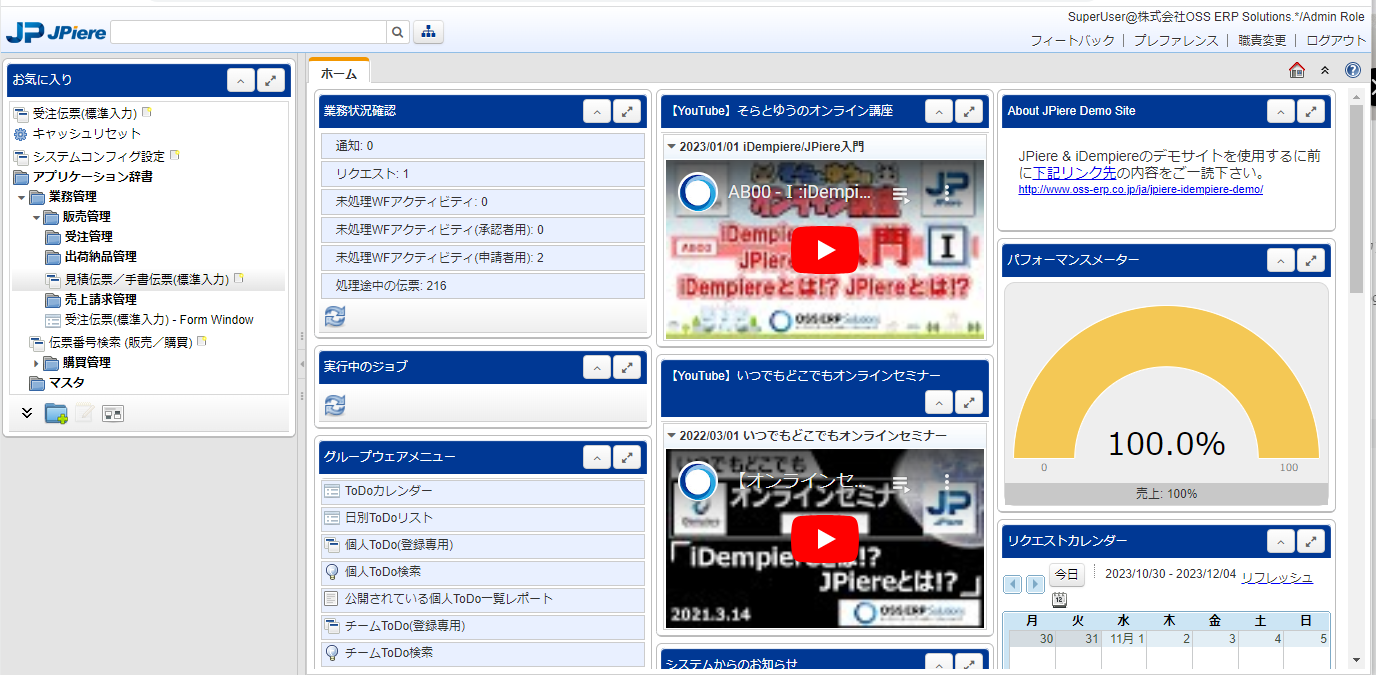
Task: Collapse the 業務管理 tree node
Action: click(21, 197)
